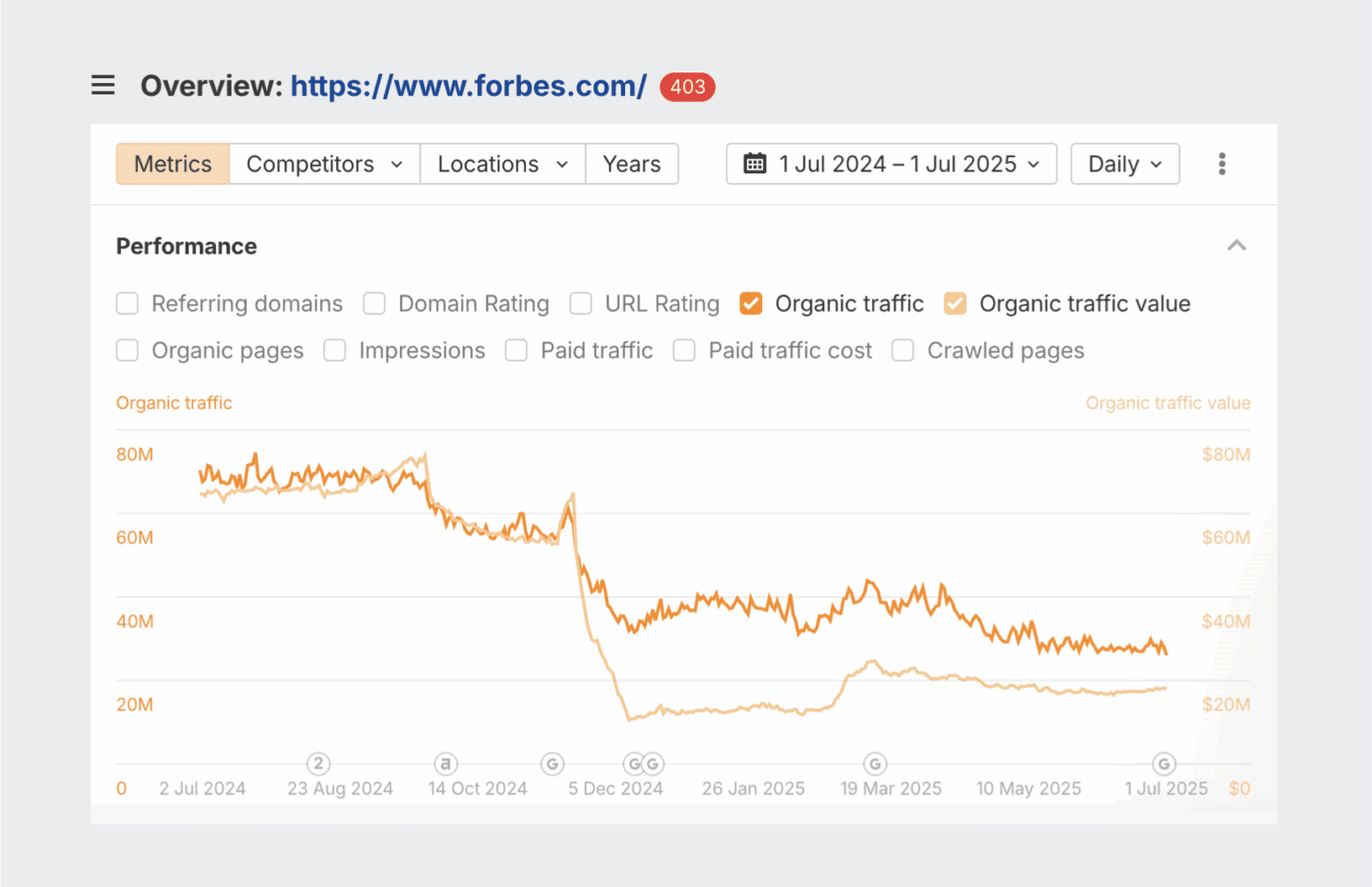Click the 26 Jan 2025 date label
Viewport: 1372px width, 887px height.
[x=754, y=789]
